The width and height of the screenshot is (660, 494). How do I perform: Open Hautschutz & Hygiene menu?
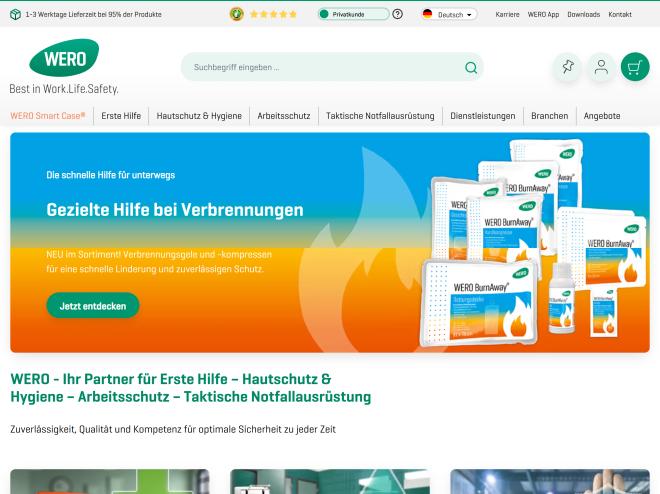pyautogui.click(x=199, y=116)
